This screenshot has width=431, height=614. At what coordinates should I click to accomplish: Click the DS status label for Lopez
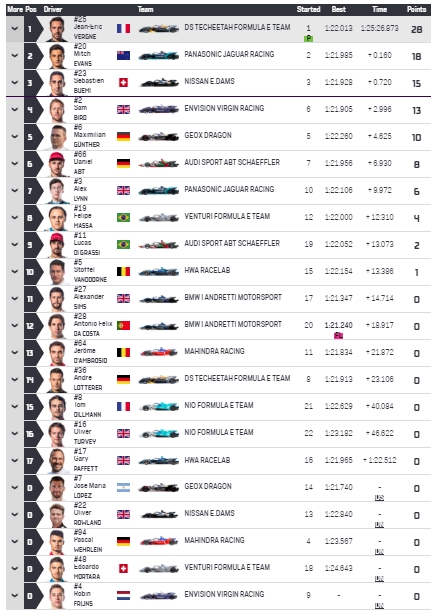pyautogui.click(x=379, y=498)
